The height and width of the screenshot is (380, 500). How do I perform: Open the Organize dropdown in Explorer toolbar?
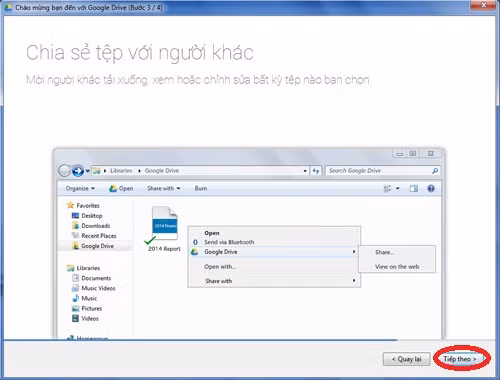click(x=80, y=188)
